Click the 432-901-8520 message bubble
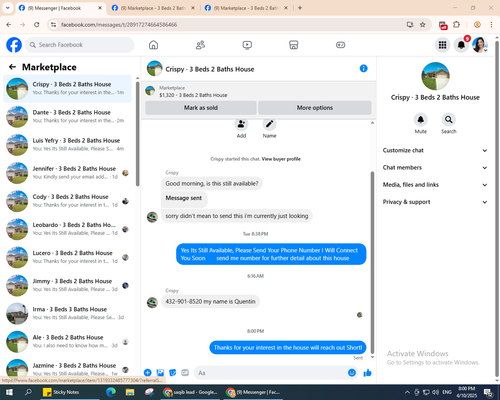Image resolution: width=500 pixels, height=400 pixels. pyautogui.click(x=210, y=302)
